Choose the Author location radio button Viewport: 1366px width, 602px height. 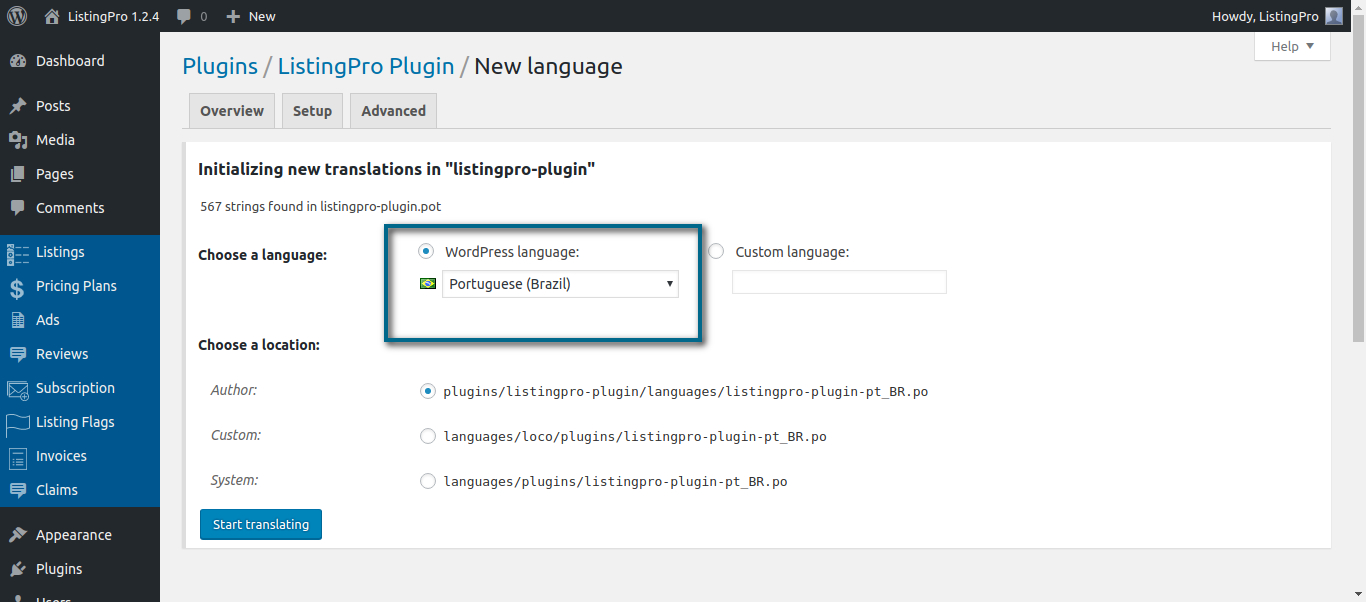coord(428,391)
